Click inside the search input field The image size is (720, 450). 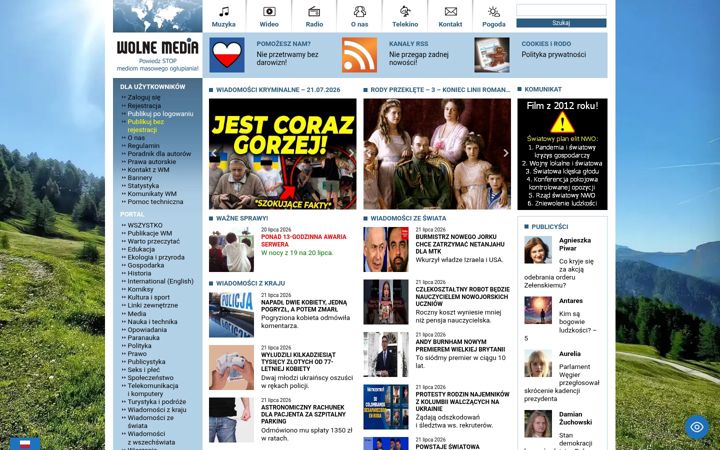(561, 10)
